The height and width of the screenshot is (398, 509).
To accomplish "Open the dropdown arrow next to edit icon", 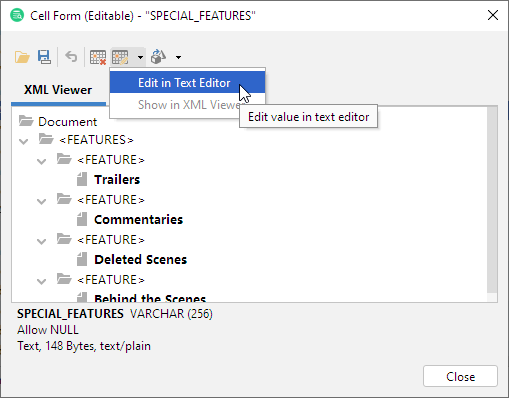I will [140, 57].
